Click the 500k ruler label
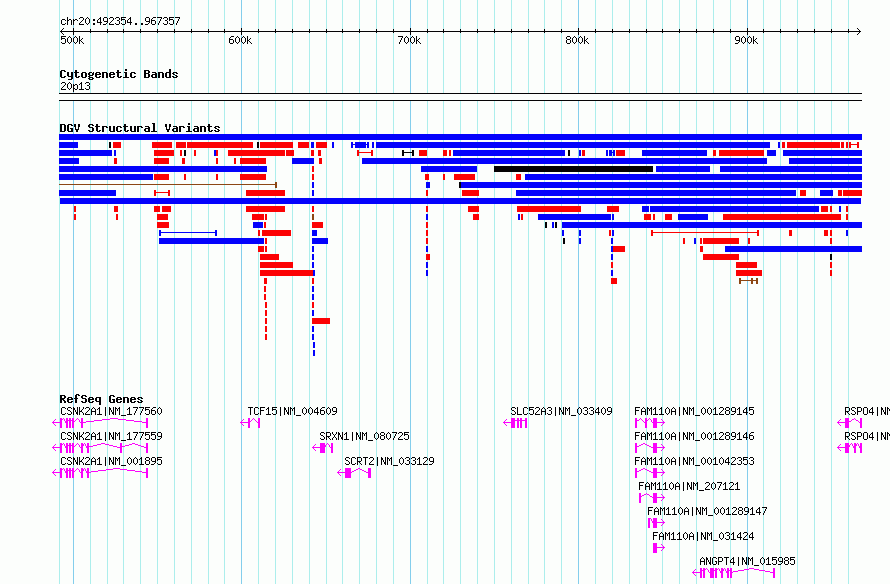The image size is (890, 584). [x=72, y=40]
